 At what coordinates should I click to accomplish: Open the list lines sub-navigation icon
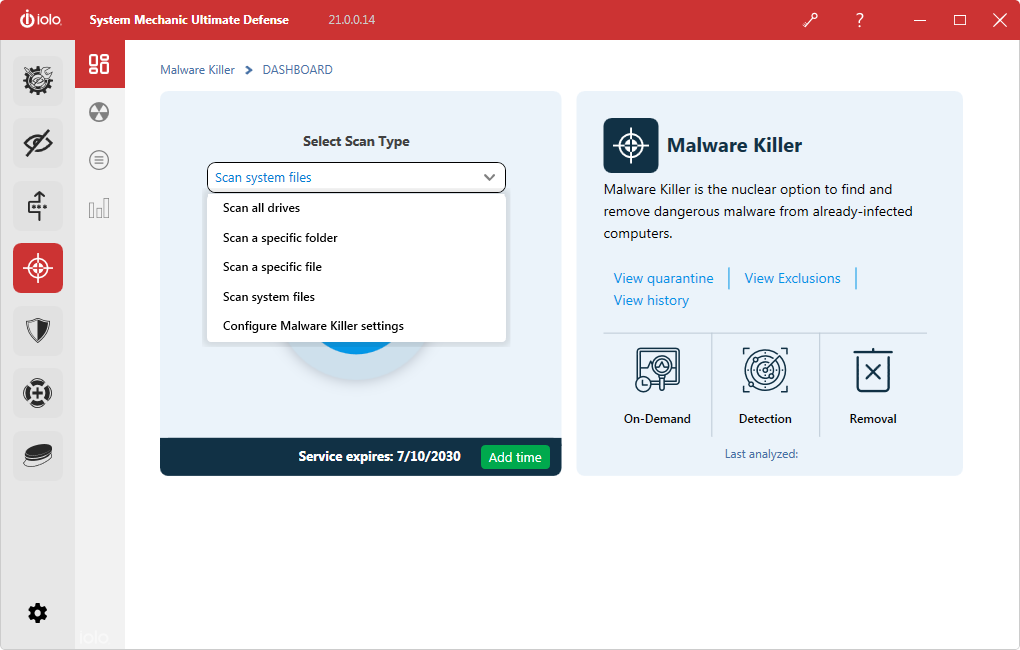point(99,160)
